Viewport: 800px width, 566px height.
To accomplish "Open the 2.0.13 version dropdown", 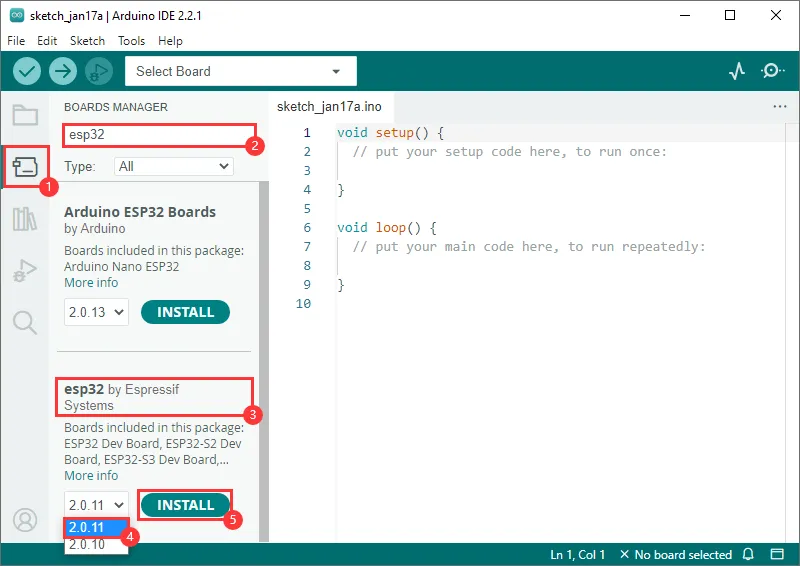I will (96, 312).
